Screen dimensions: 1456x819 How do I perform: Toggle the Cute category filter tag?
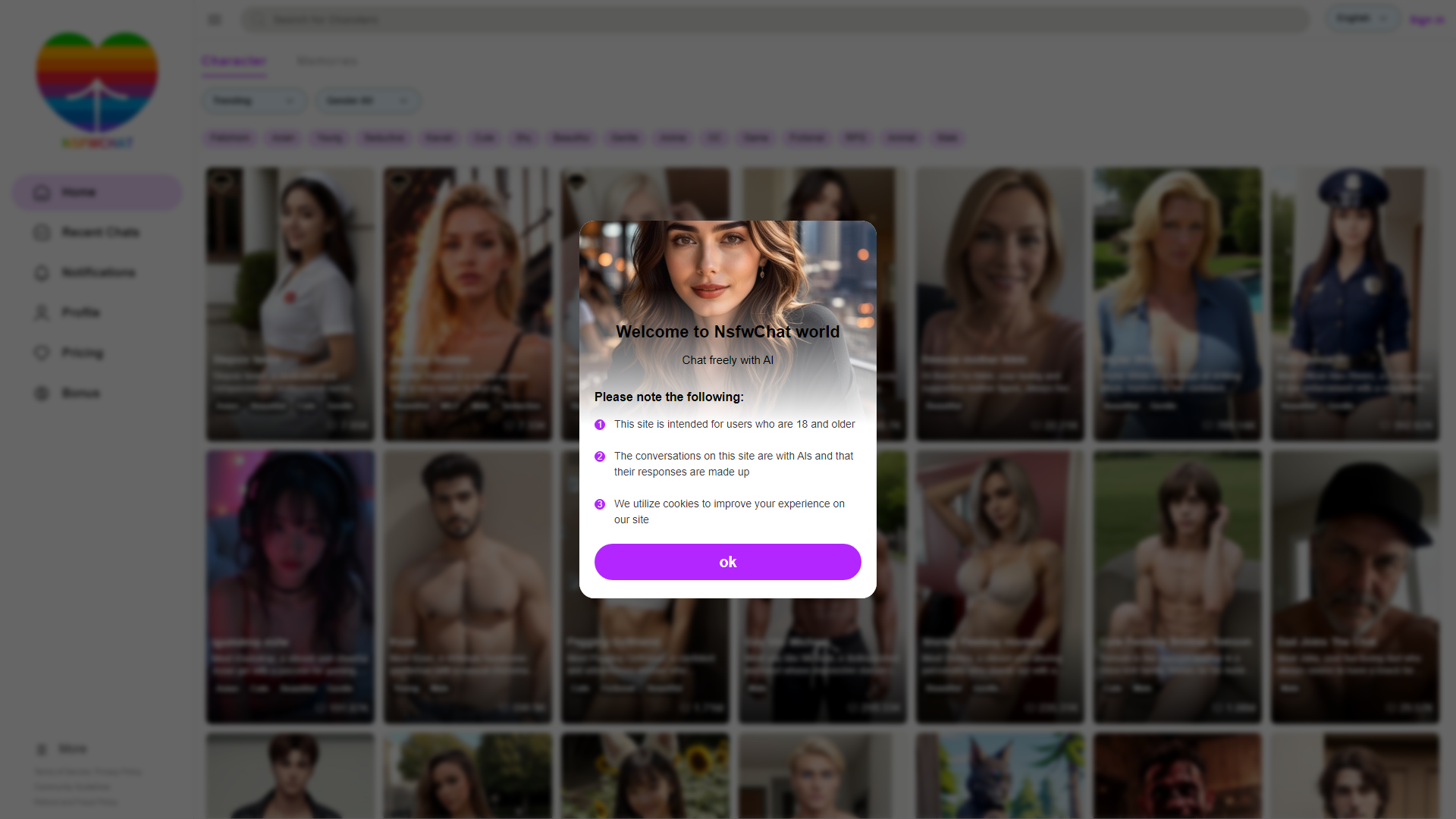tap(484, 138)
